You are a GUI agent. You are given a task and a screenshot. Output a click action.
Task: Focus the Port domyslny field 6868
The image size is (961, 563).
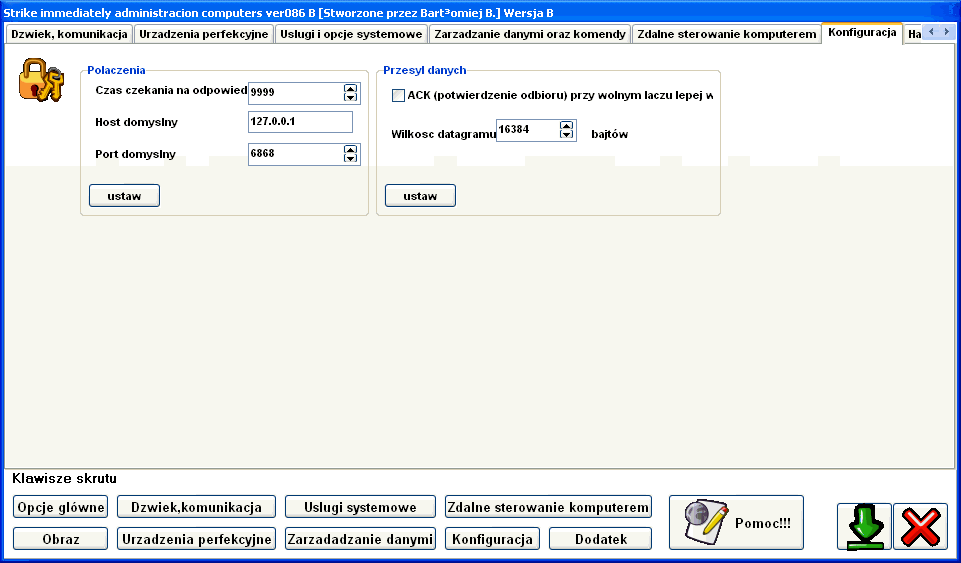pyautogui.click(x=296, y=154)
